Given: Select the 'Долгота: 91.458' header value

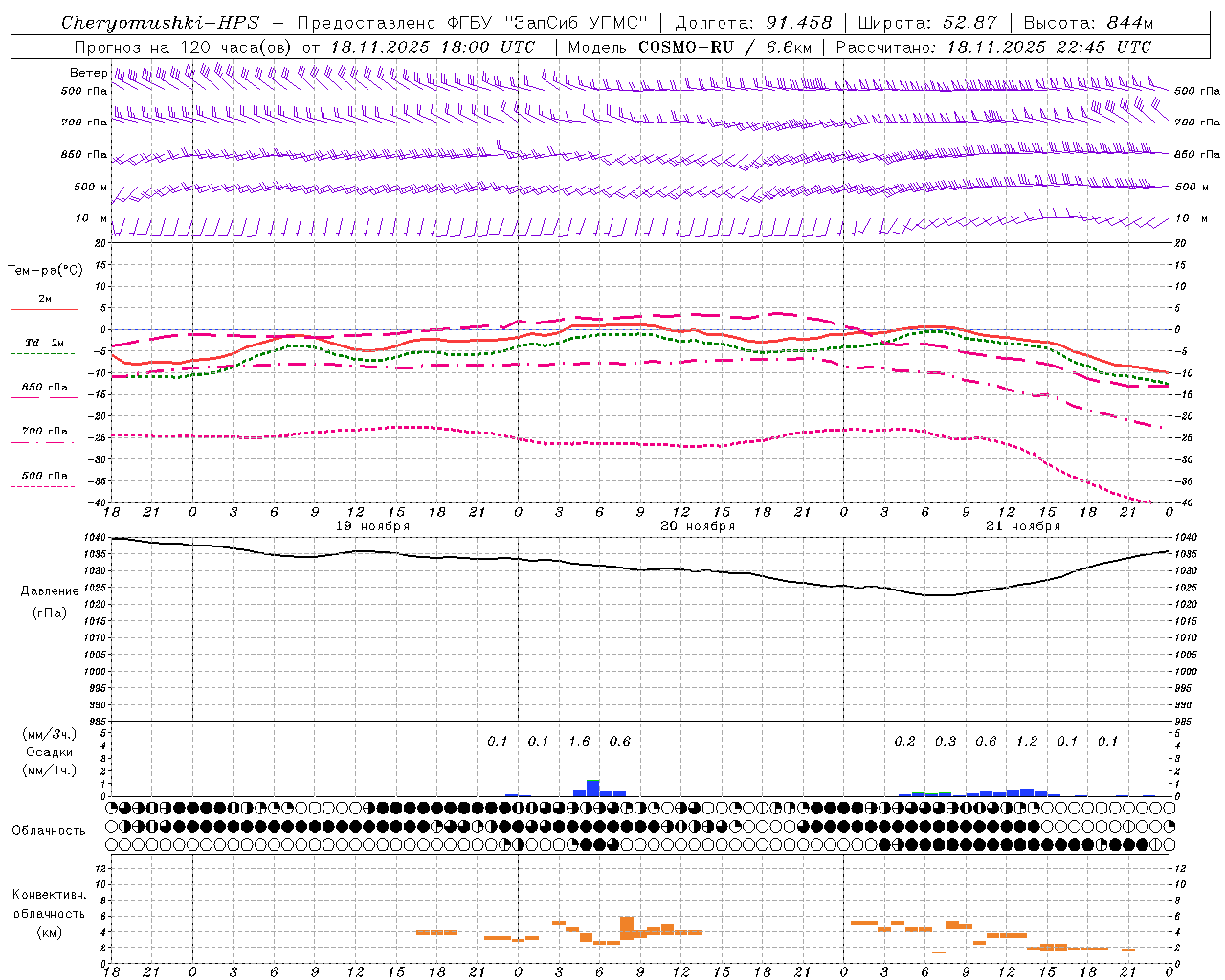Looking at the screenshot, I should point(754,23).
